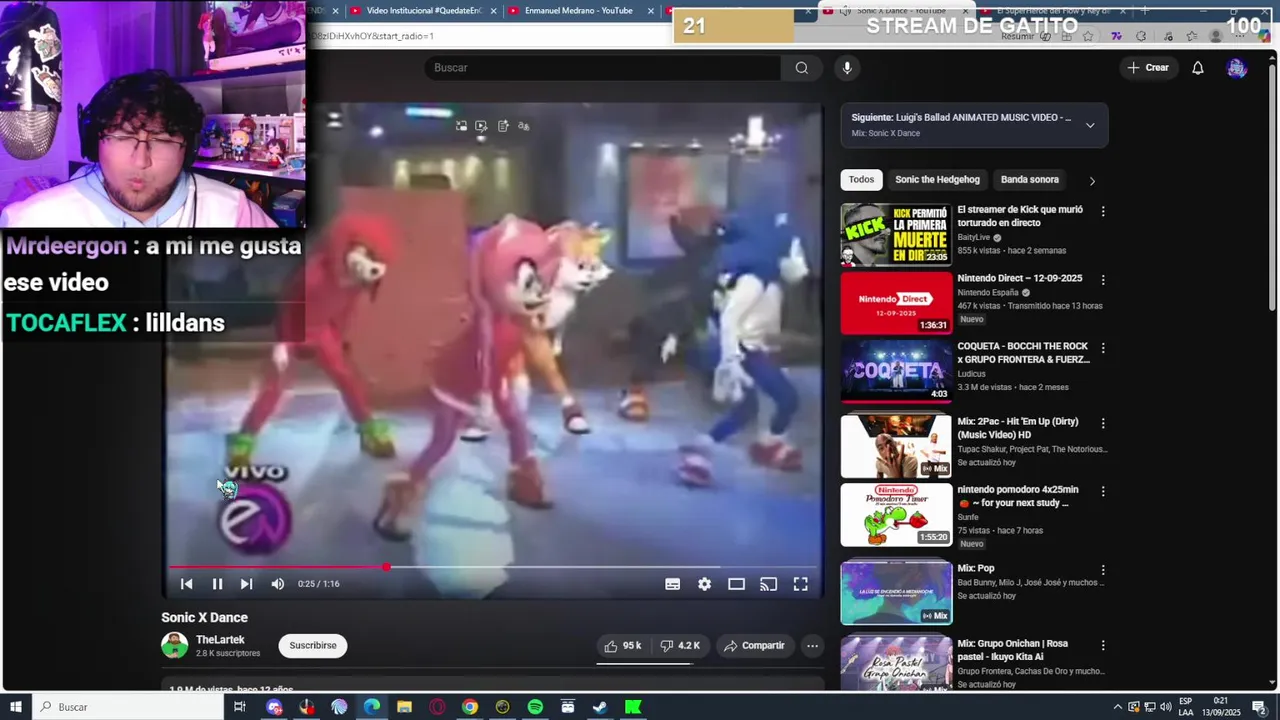Open File Explorer from the taskbar
The height and width of the screenshot is (720, 1280).
pos(404,707)
